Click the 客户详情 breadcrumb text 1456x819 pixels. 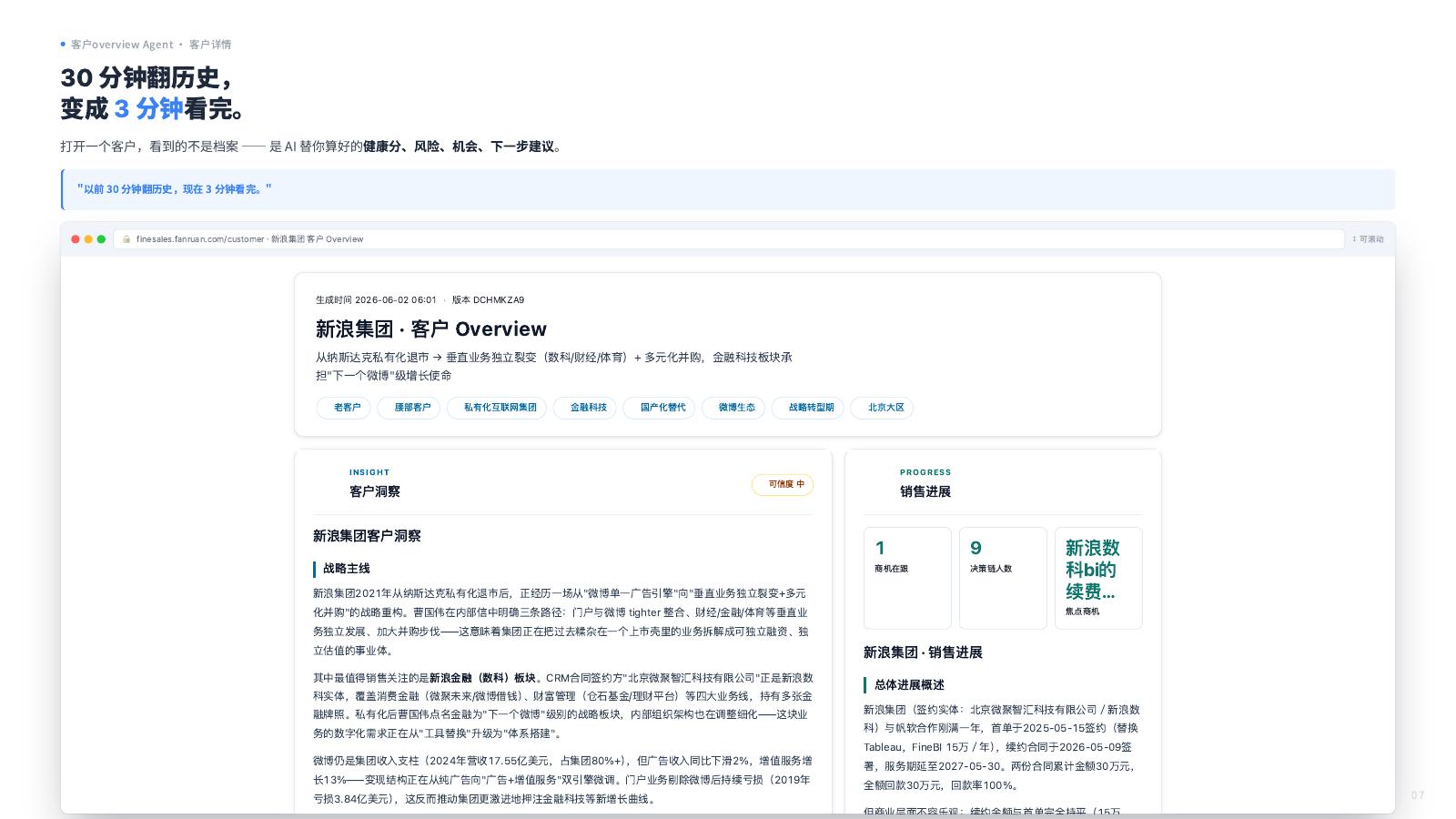click(x=210, y=45)
